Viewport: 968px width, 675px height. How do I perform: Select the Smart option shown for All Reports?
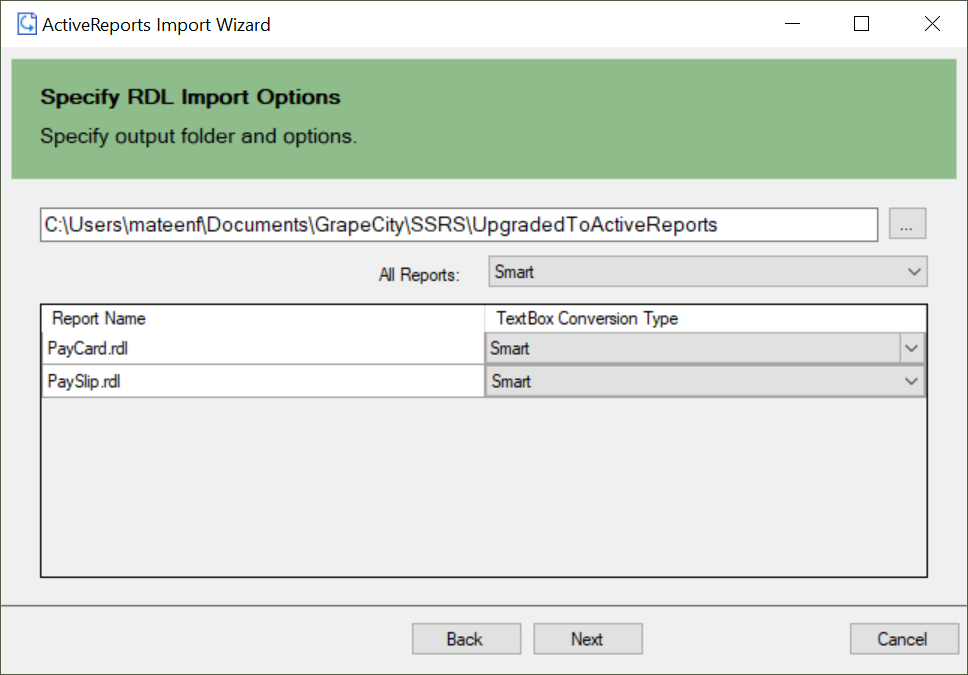(600, 271)
